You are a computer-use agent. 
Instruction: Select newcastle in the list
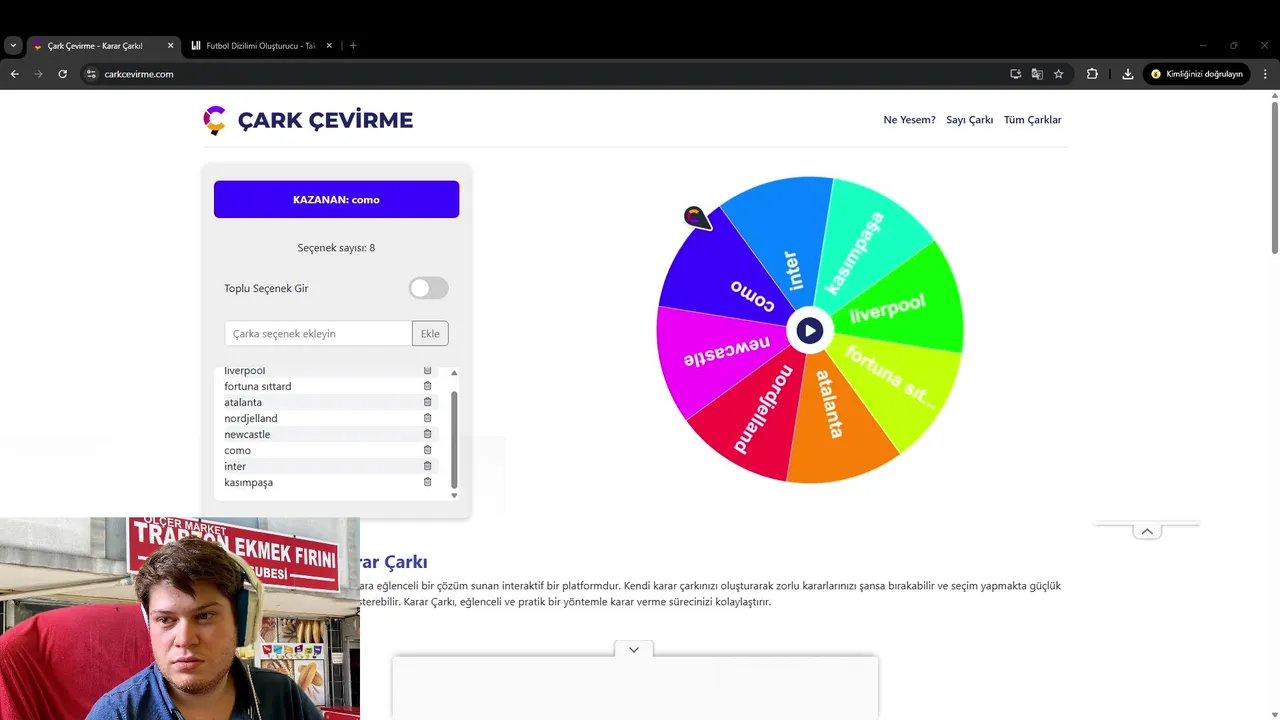click(x=247, y=434)
